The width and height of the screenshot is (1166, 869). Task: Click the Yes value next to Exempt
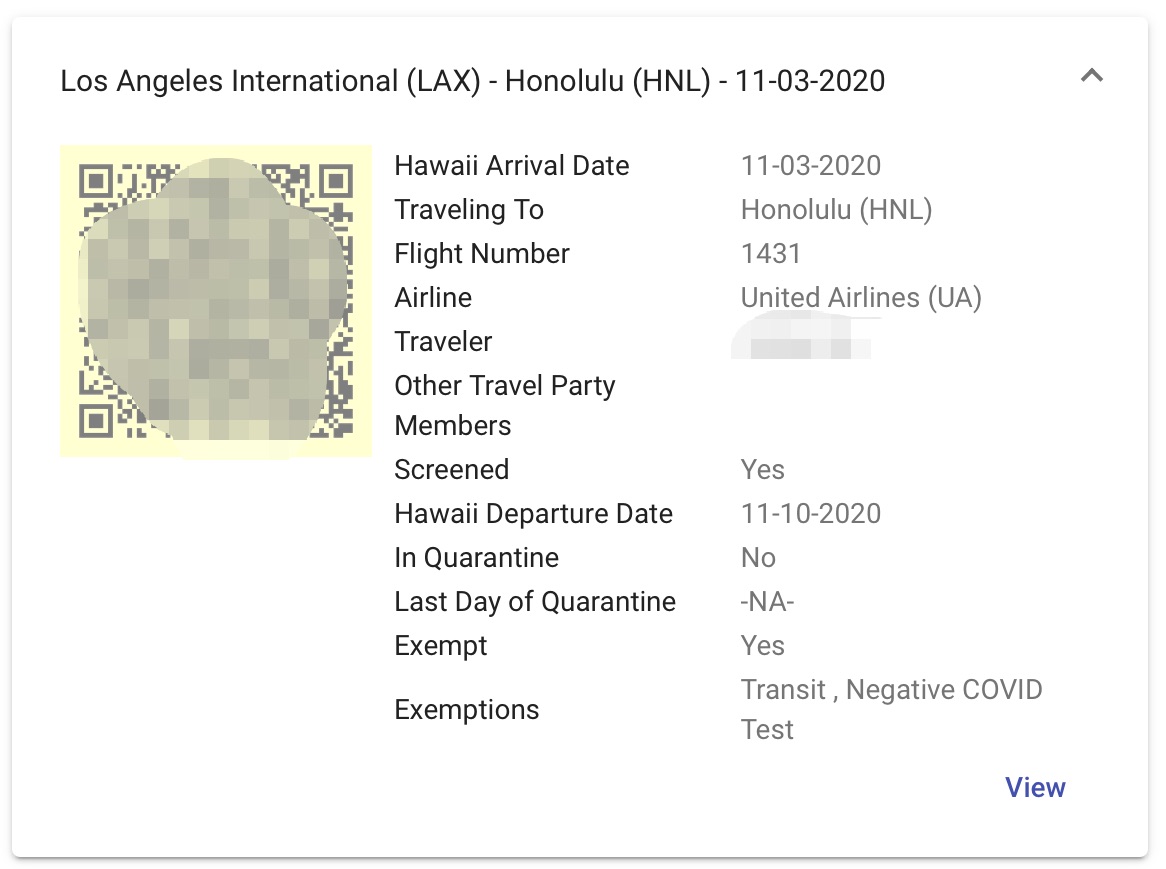(x=762, y=646)
